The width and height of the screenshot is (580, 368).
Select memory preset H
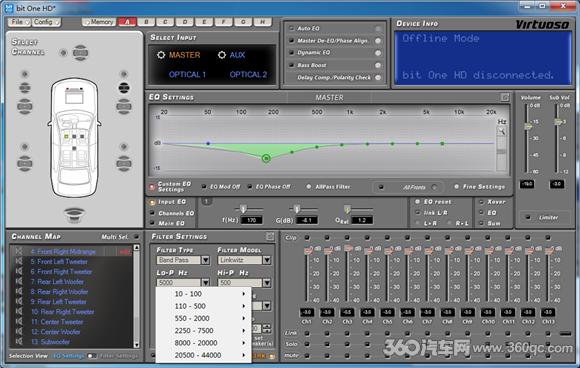pos(262,22)
